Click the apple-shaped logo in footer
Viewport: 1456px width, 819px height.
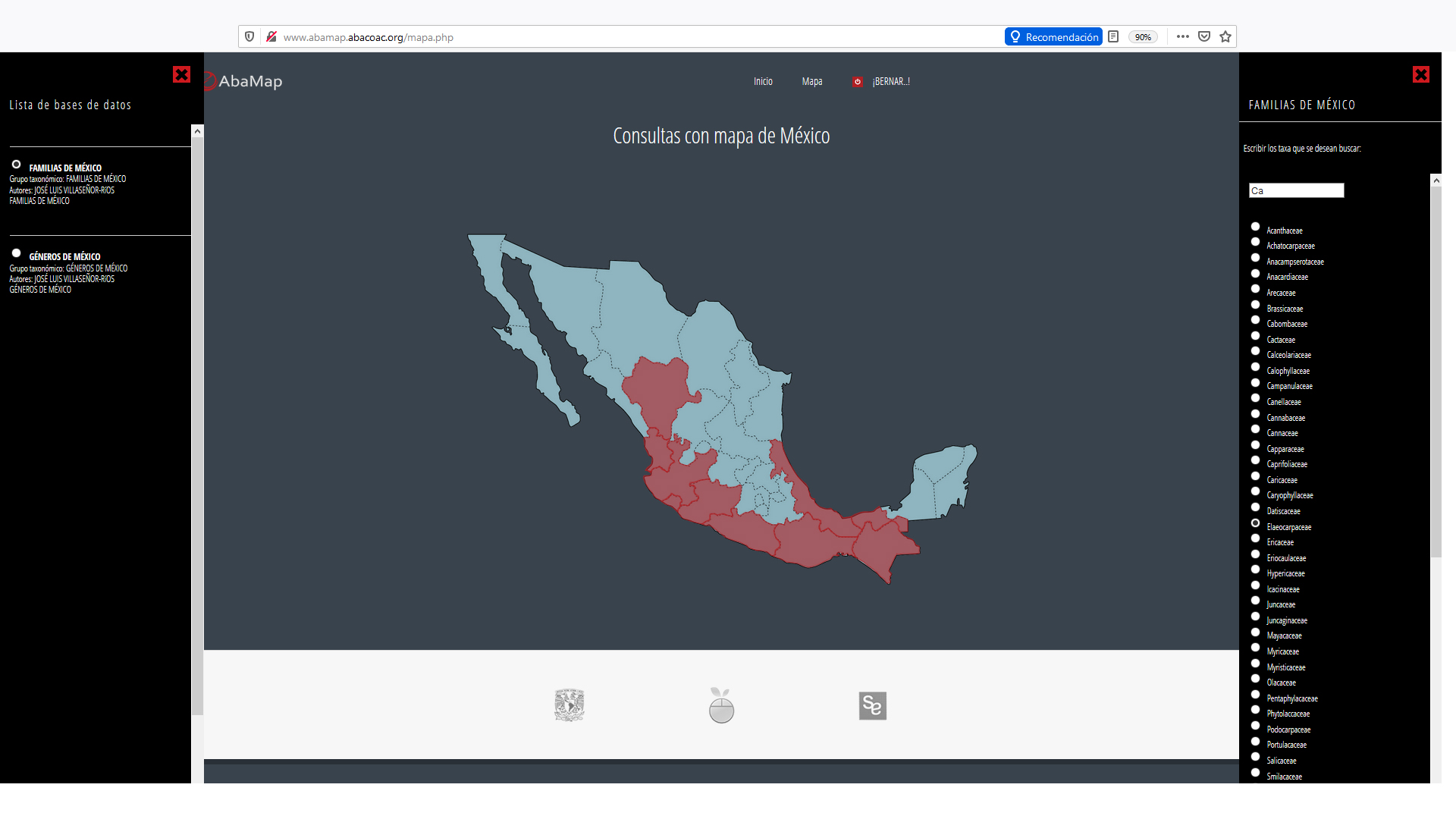click(x=721, y=705)
